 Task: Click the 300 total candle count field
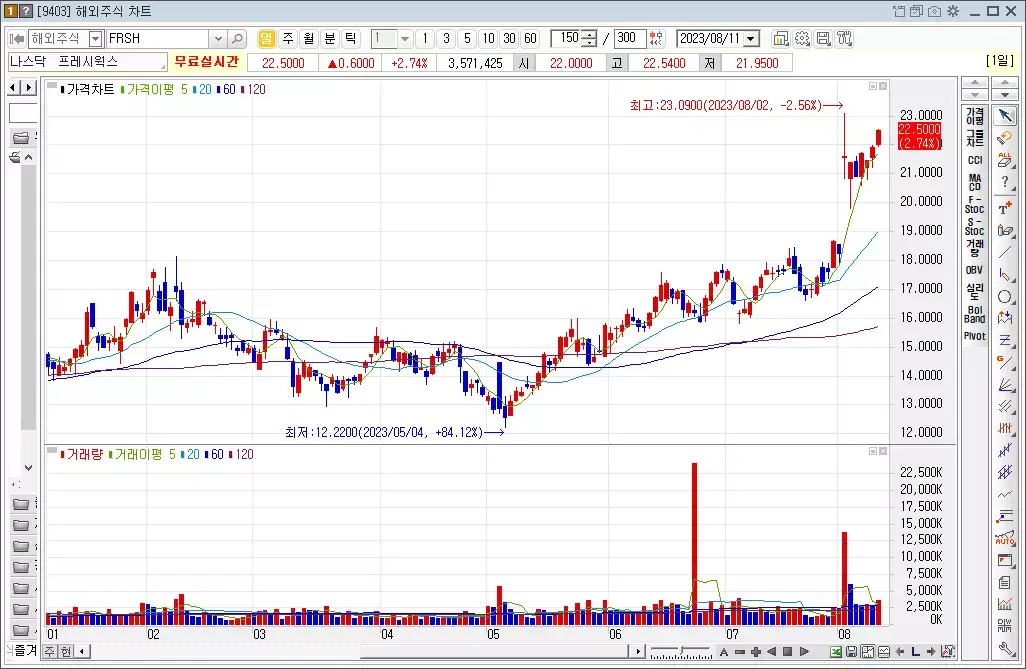pyautogui.click(x=629, y=39)
